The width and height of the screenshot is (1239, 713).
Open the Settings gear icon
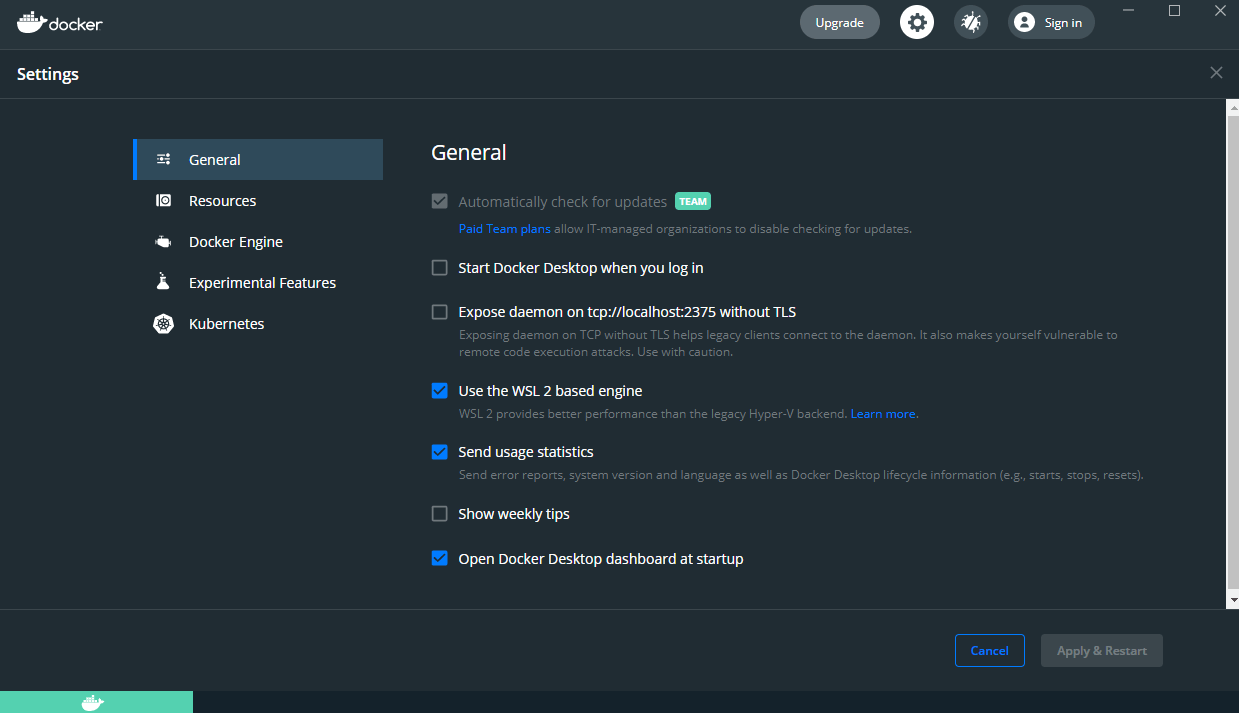pos(917,21)
